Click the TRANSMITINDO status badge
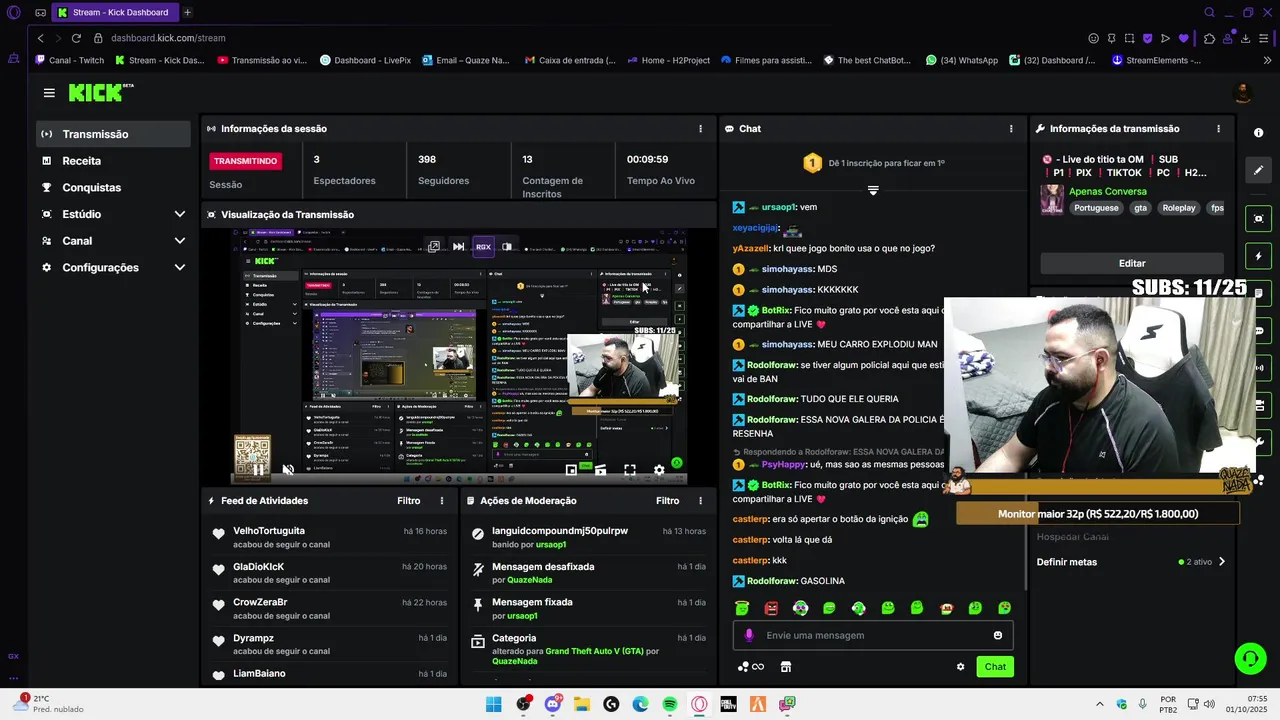The image size is (1280, 720). [x=245, y=161]
